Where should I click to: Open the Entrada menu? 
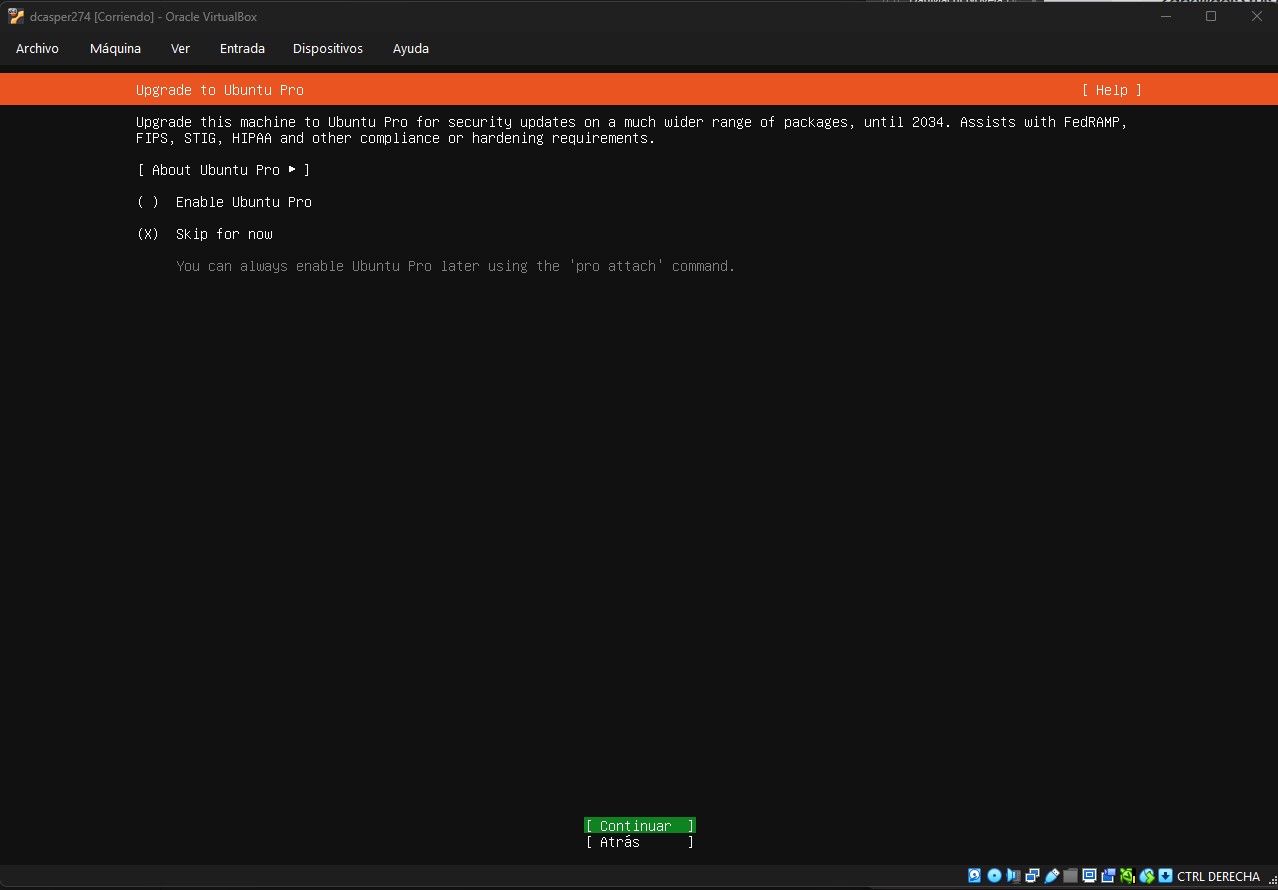pyautogui.click(x=242, y=48)
